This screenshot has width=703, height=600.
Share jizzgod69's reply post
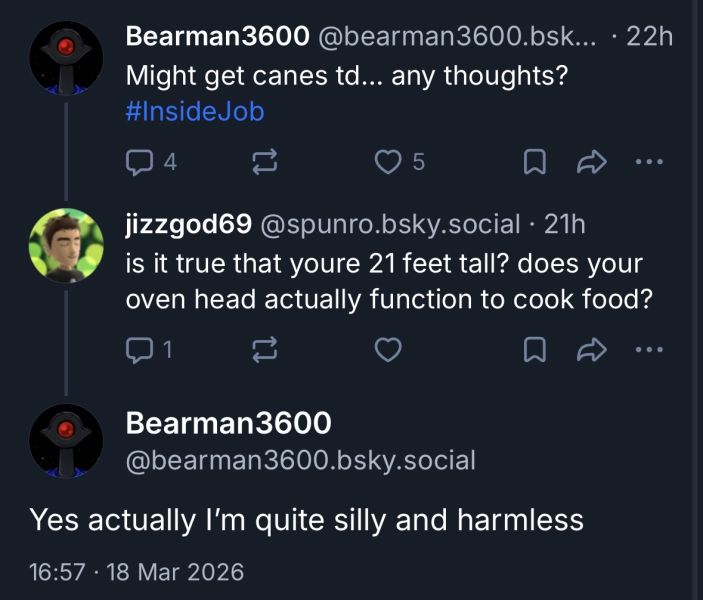click(x=592, y=350)
